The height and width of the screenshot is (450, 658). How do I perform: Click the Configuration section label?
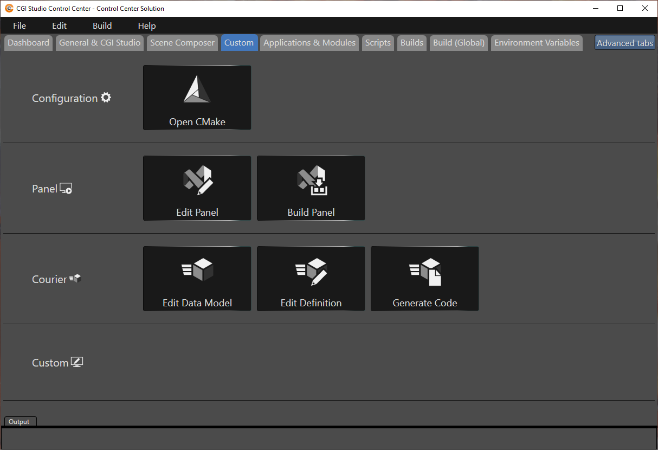tap(65, 98)
